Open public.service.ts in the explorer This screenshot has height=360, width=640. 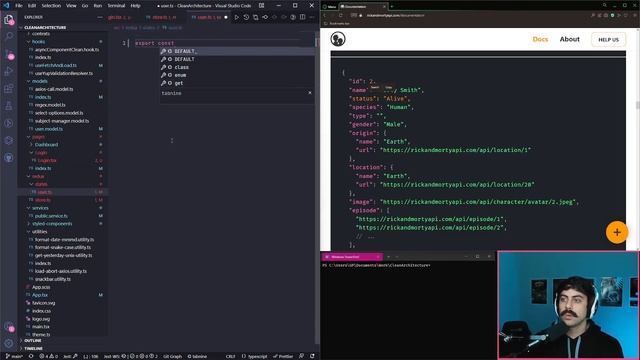point(51,216)
